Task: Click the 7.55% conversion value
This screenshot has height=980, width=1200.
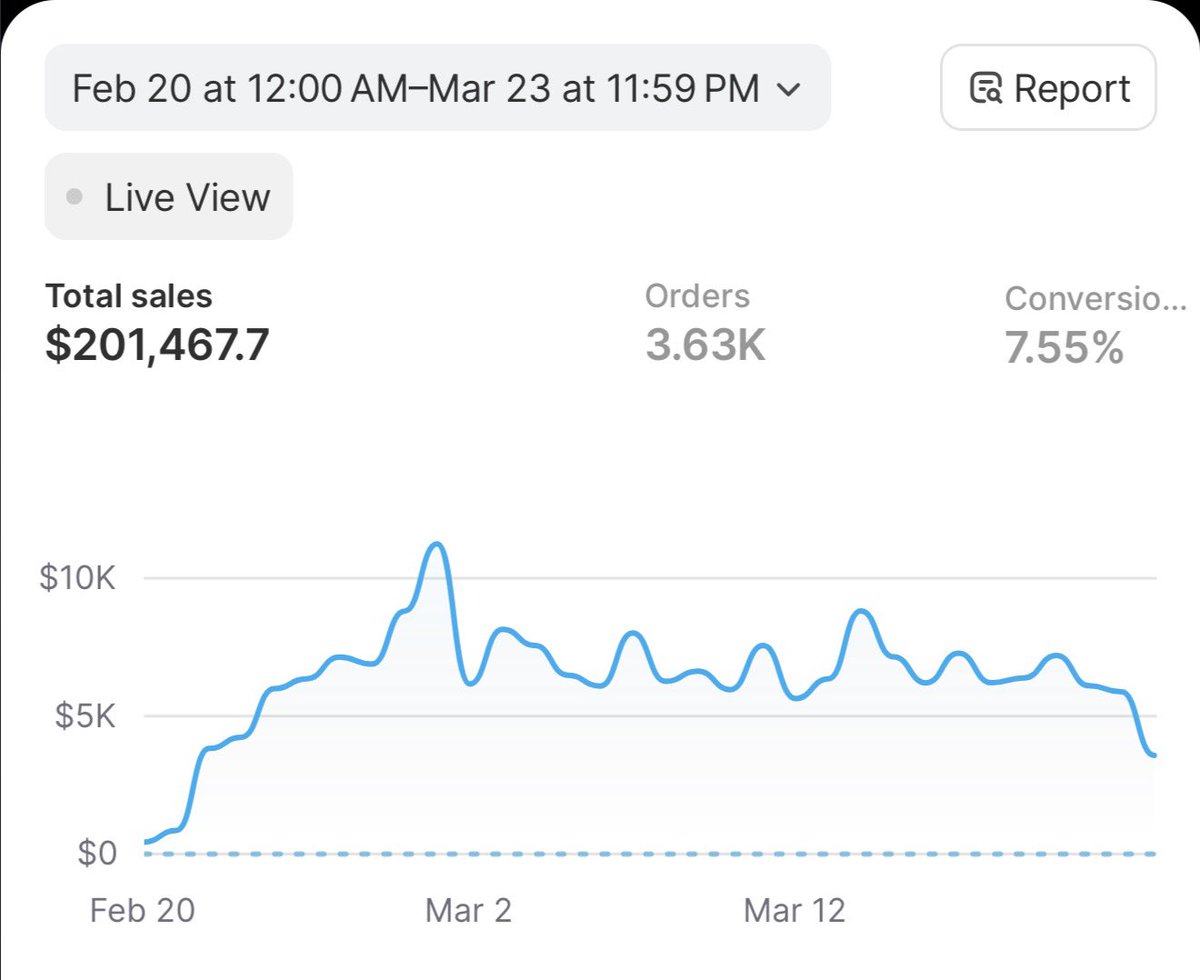Action: [x=1064, y=348]
